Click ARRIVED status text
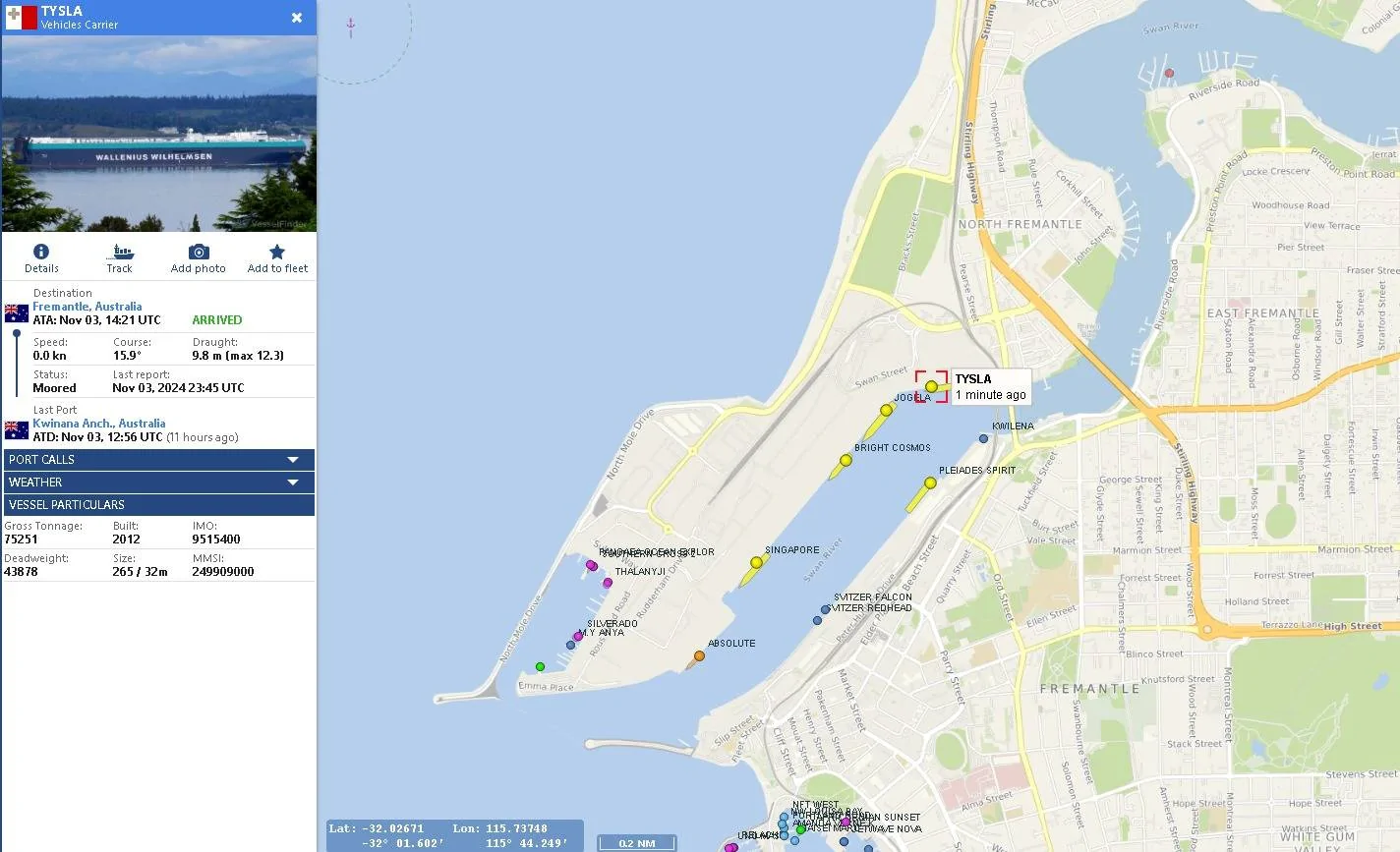Viewport: 1400px width, 852px height. (x=217, y=320)
